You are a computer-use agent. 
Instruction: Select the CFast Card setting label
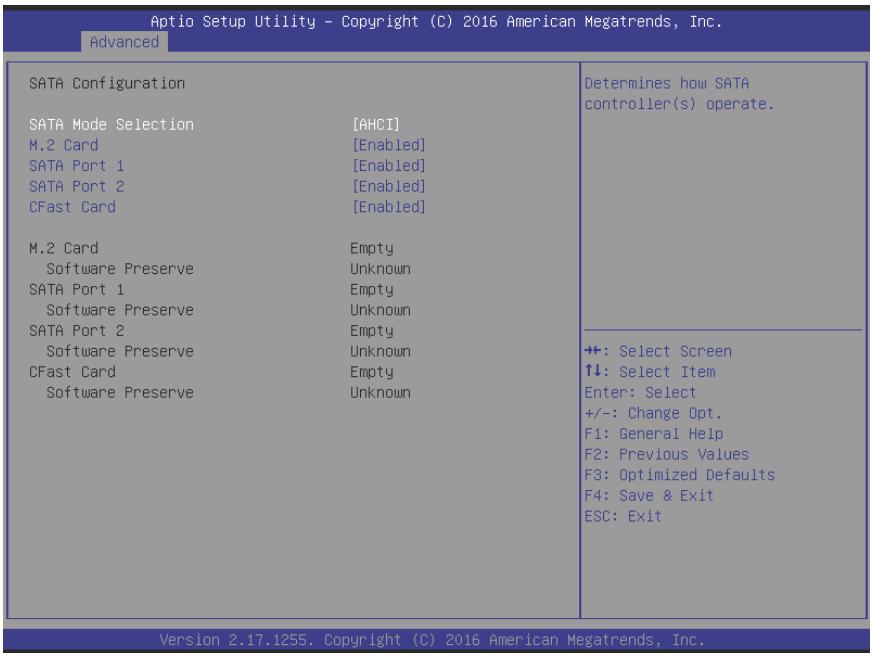[72, 207]
